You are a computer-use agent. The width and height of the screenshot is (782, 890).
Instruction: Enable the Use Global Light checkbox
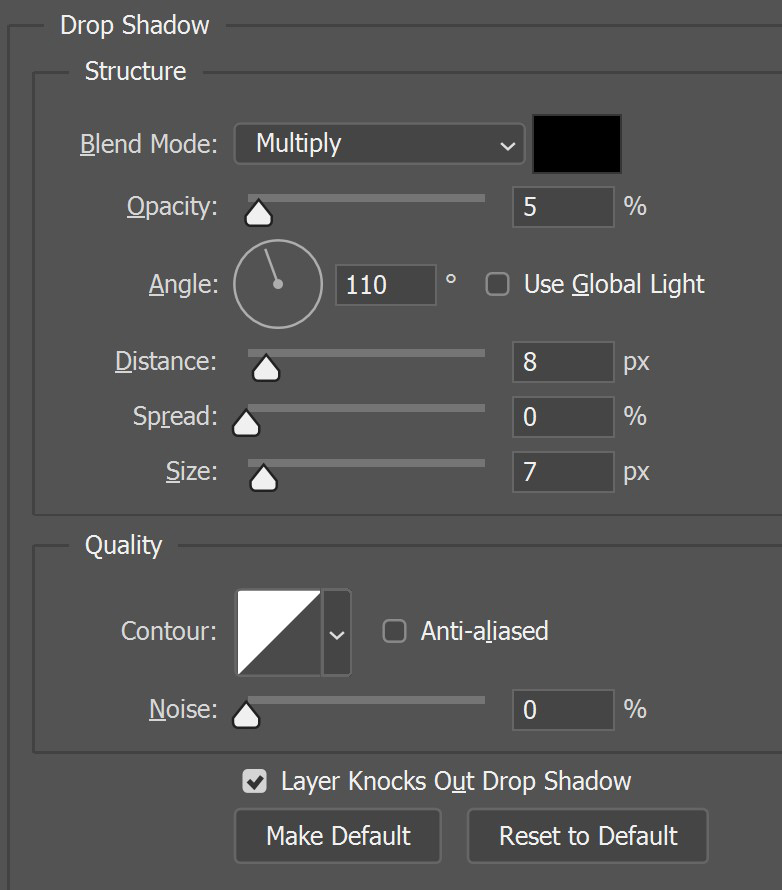498,284
